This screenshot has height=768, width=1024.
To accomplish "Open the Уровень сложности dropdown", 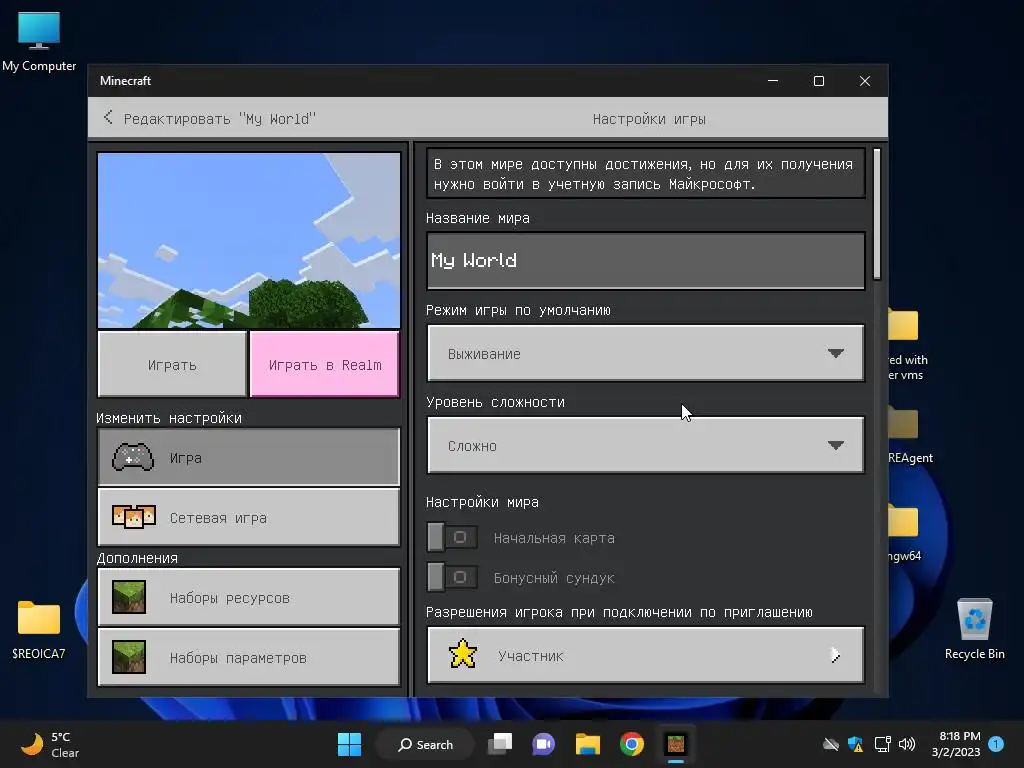I will pos(645,445).
